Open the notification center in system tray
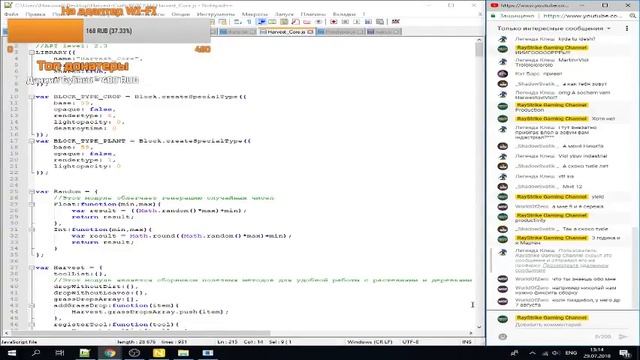This screenshot has height=360, width=640. (625, 353)
